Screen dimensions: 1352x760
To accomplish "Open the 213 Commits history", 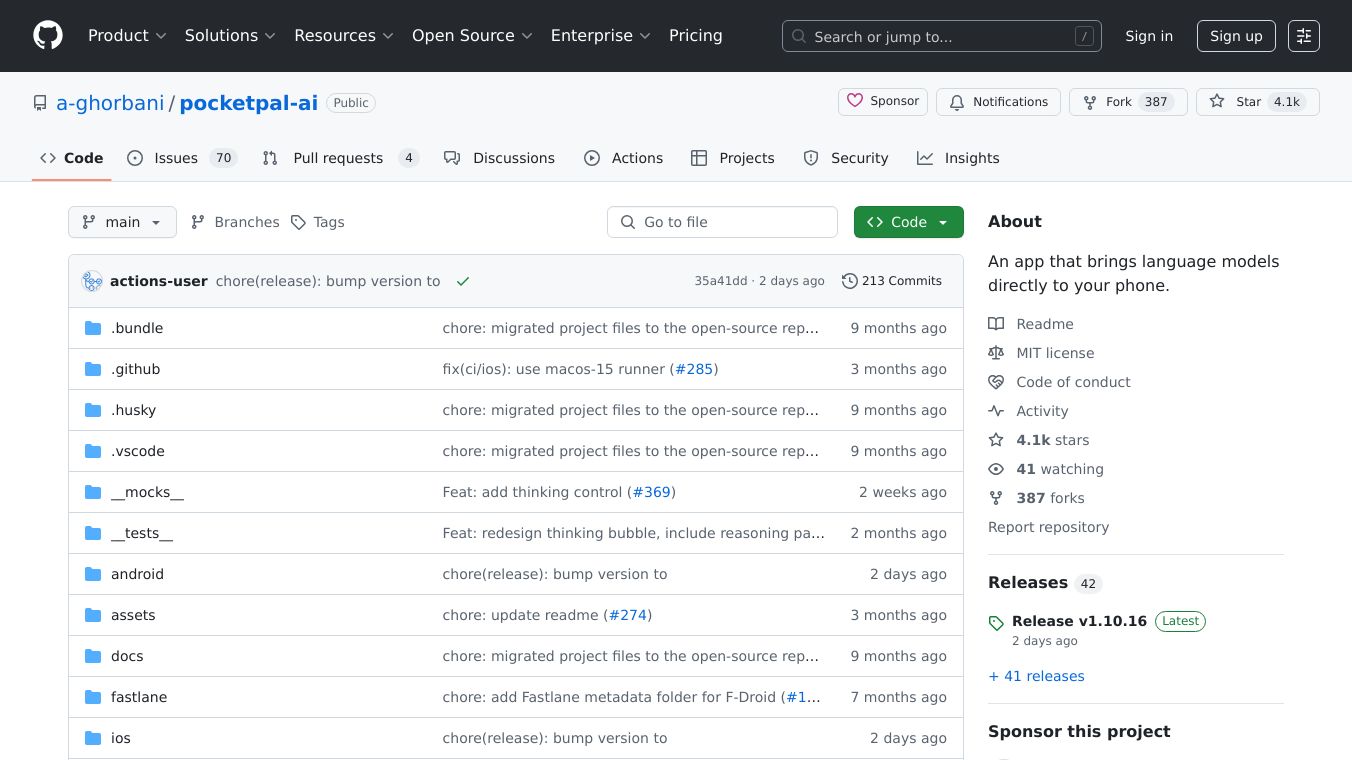I will click(892, 281).
